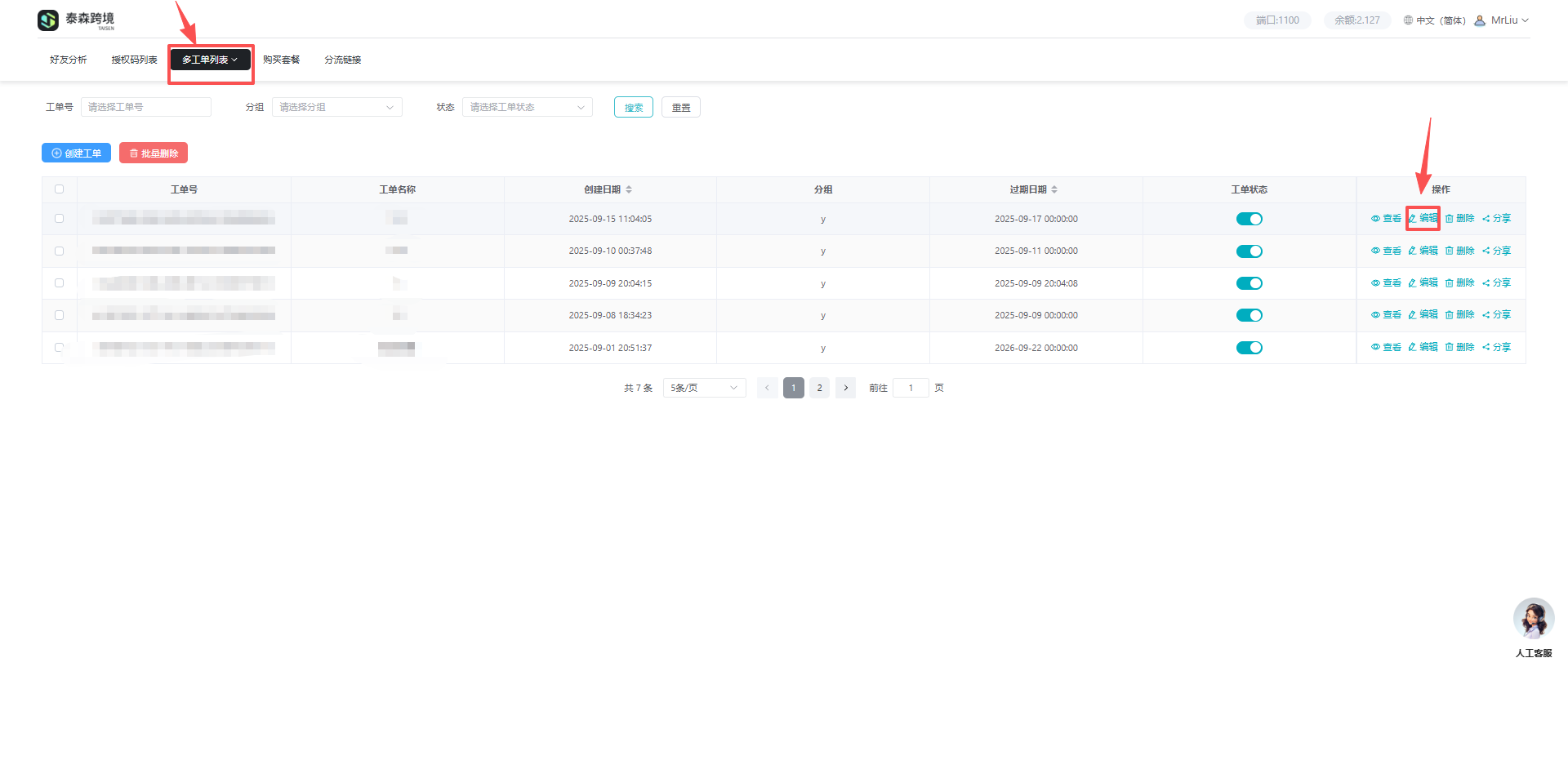The image size is (1568, 778).
Task: Expand the 状态 work order status dropdown
Action: (x=527, y=107)
